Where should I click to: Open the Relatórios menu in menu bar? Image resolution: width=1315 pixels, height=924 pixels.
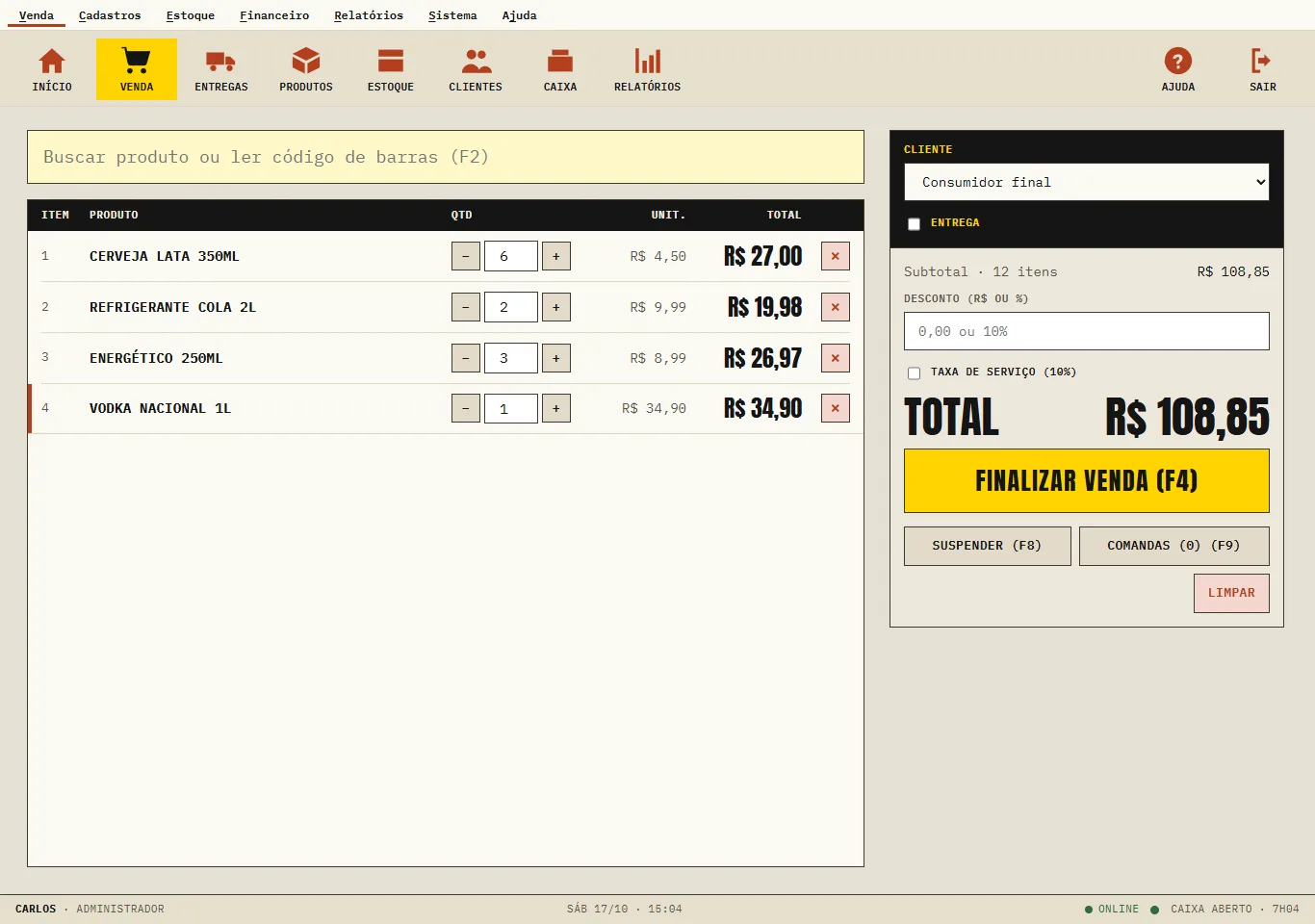[x=369, y=15]
